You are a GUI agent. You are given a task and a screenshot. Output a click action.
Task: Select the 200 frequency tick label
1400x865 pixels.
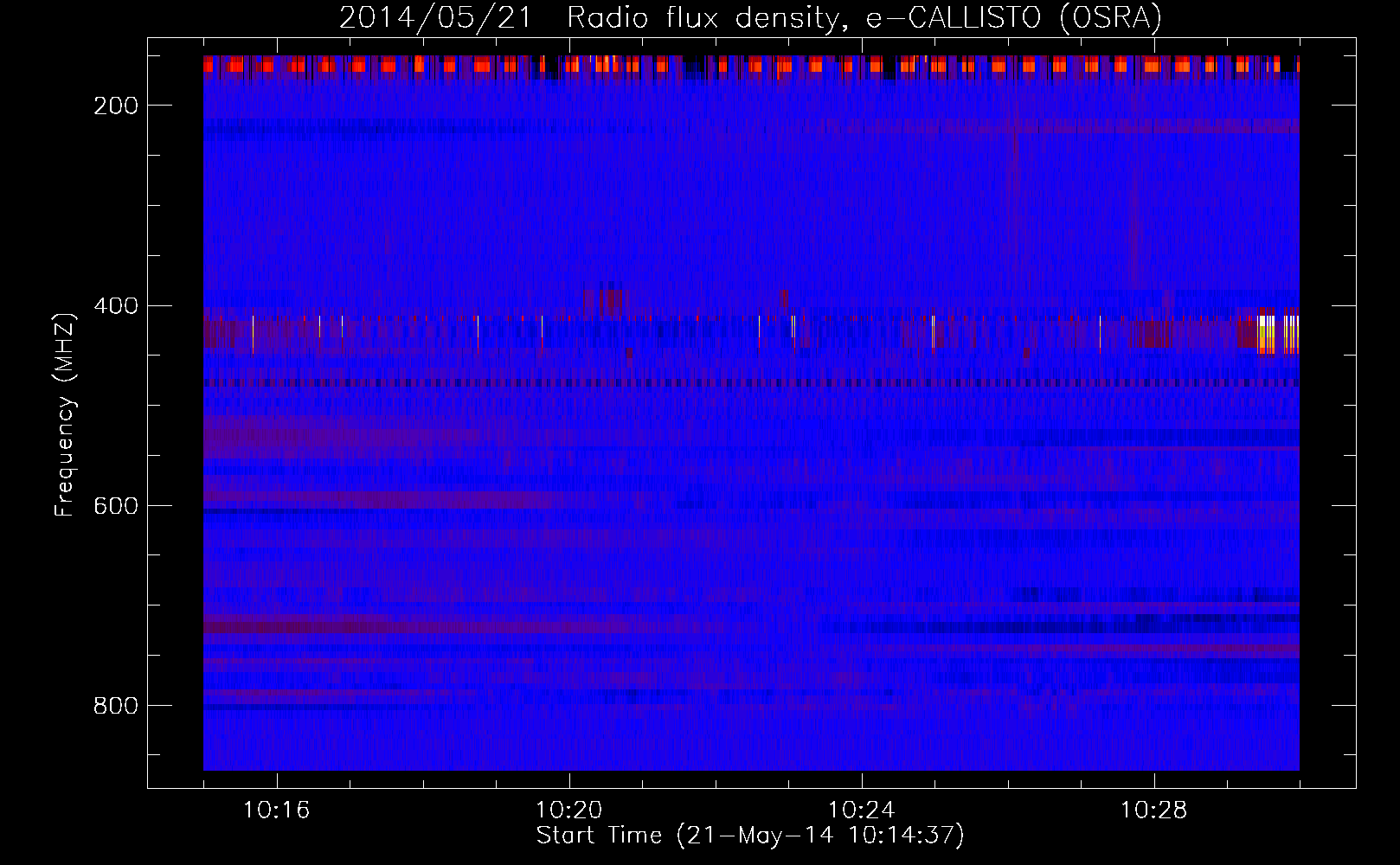115,106
